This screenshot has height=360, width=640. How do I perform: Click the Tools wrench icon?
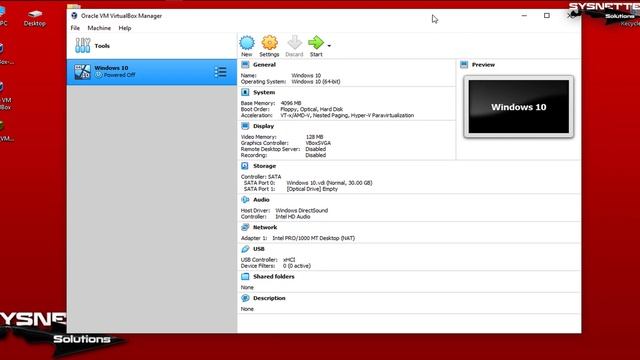(x=82, y=45)
